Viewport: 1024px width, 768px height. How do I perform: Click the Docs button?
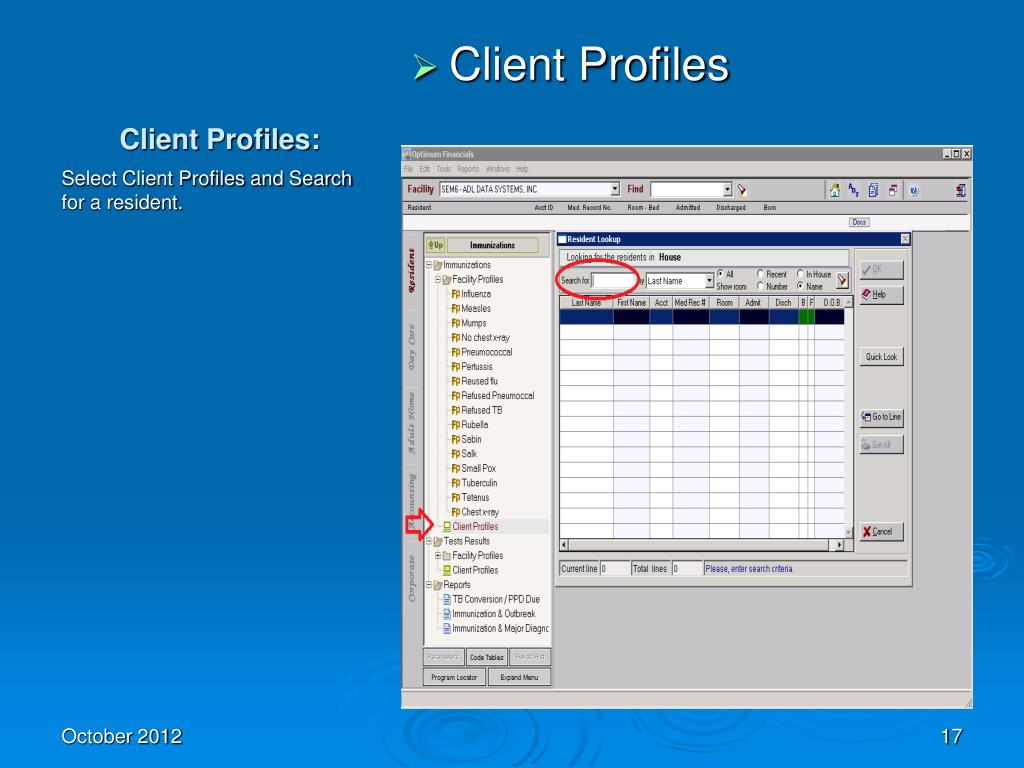pos(859,222)
